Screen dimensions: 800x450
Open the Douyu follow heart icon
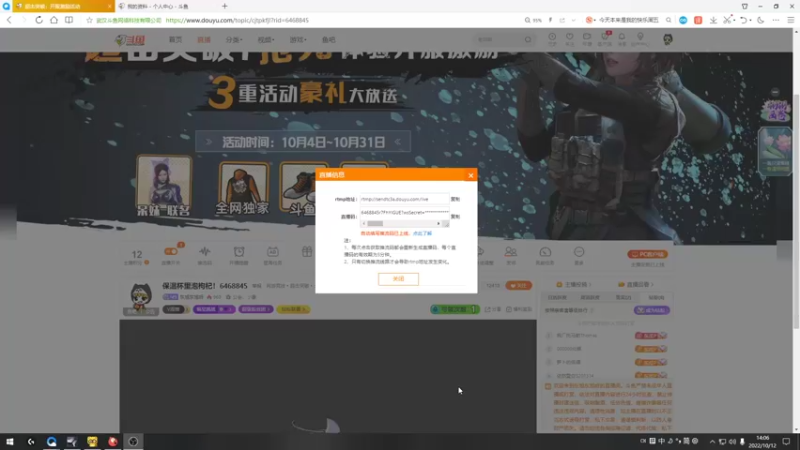569,39
